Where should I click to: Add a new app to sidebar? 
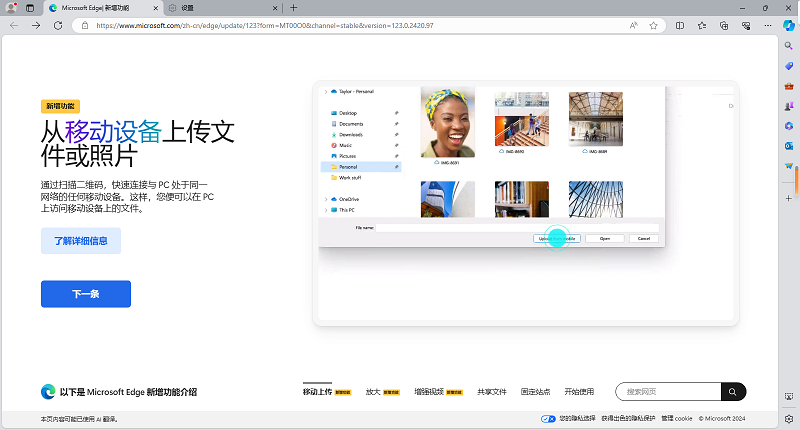click(789, 198)
